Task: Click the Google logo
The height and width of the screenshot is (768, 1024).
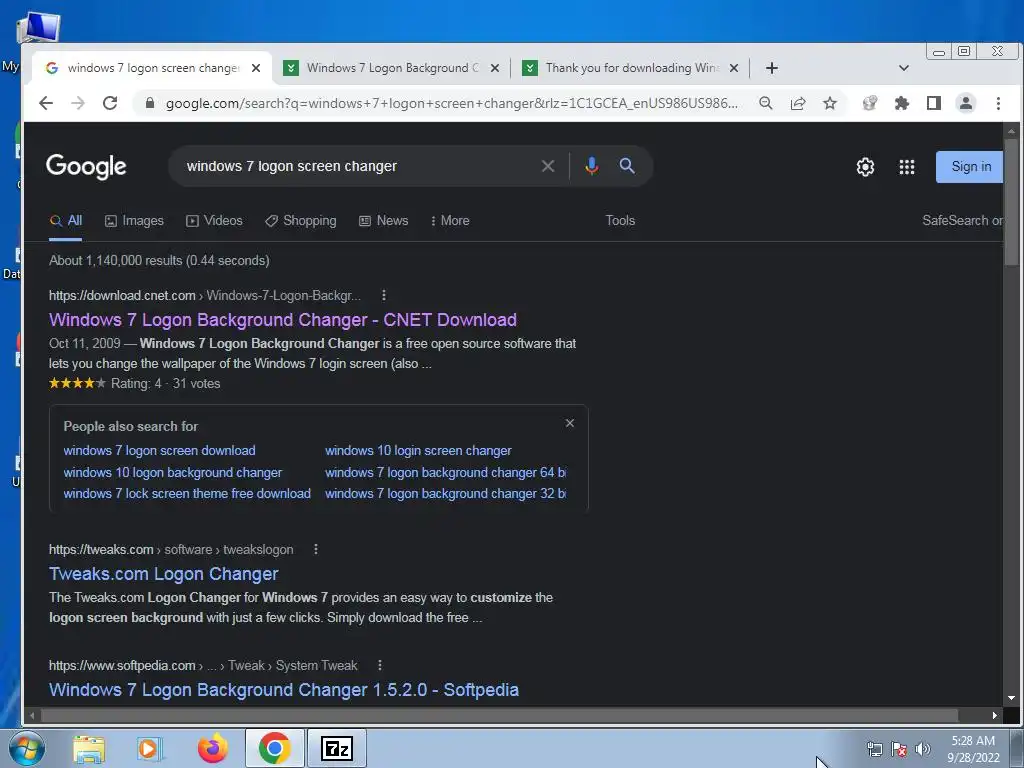Action: coord(86,167)
